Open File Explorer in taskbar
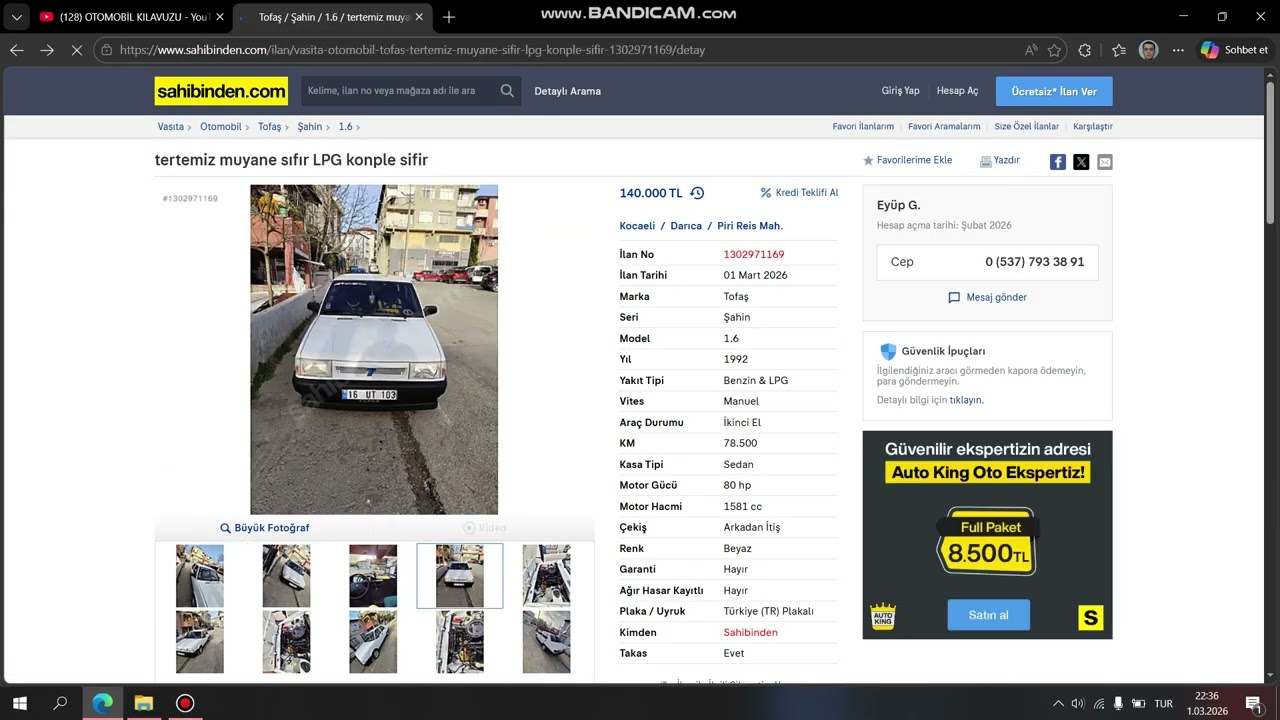The image size is (1280, 720). coord(143,703)
